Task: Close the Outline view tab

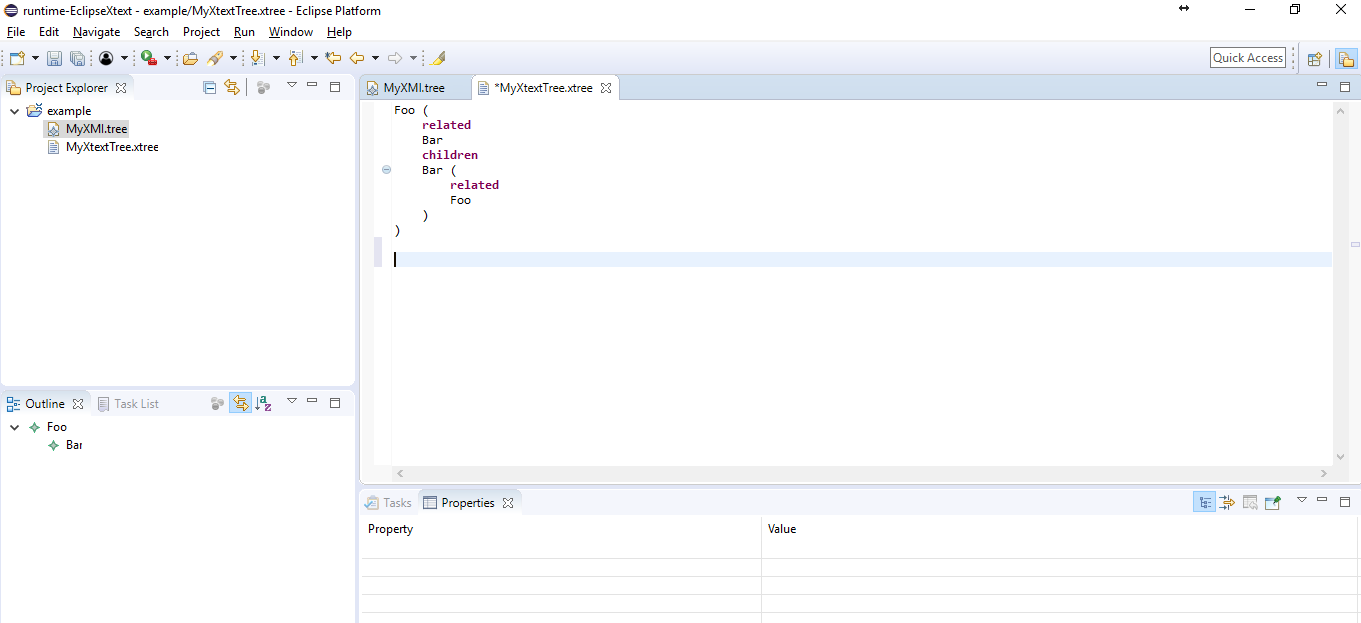Action: click(x=78, y=404)
